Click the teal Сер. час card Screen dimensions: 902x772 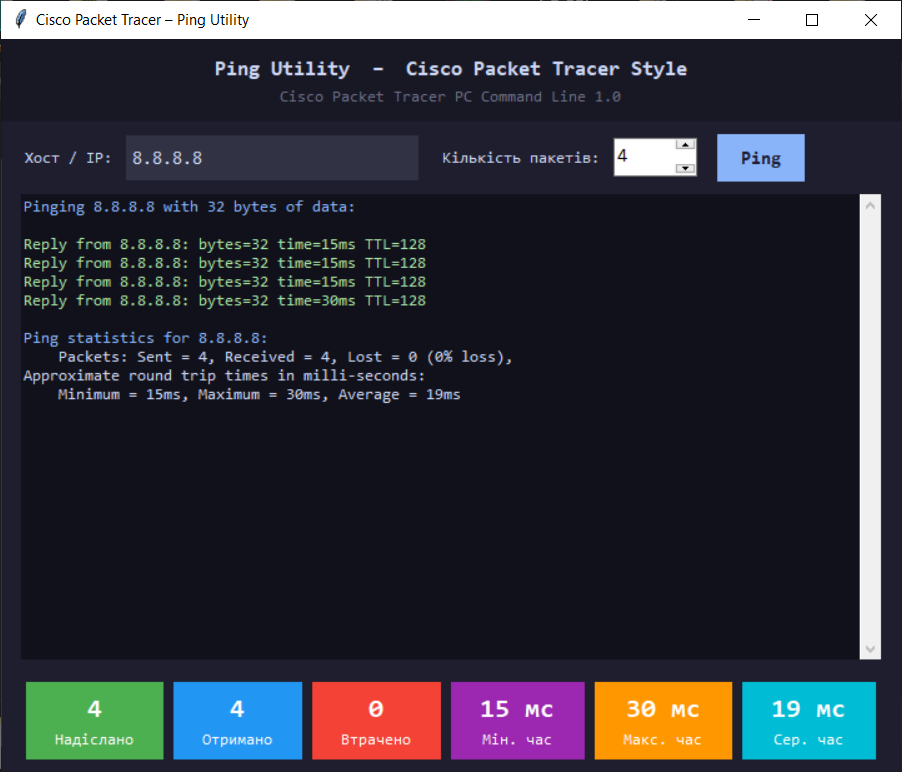(808, 720)
